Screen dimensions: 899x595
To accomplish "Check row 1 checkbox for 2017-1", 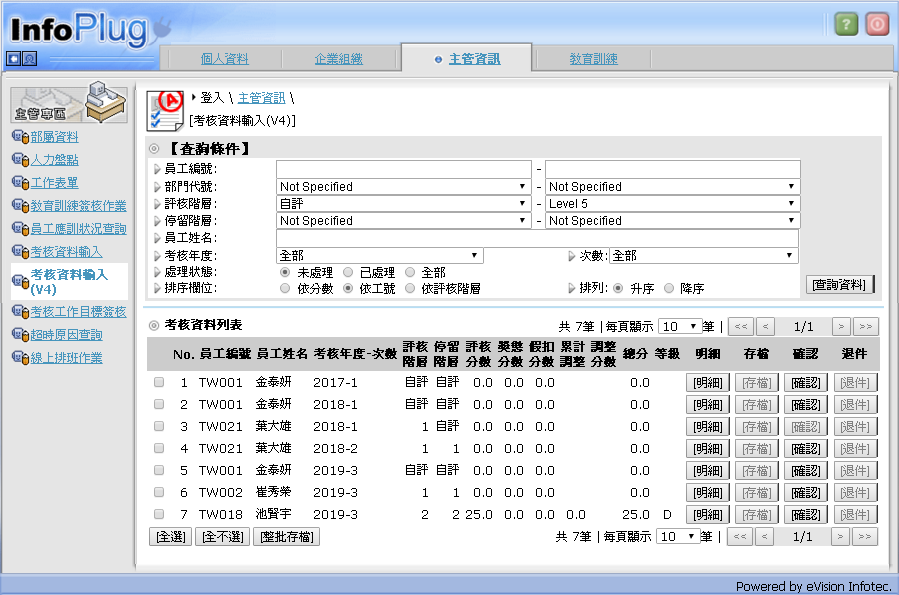I will pyautogui.click(x=159, y=382).
